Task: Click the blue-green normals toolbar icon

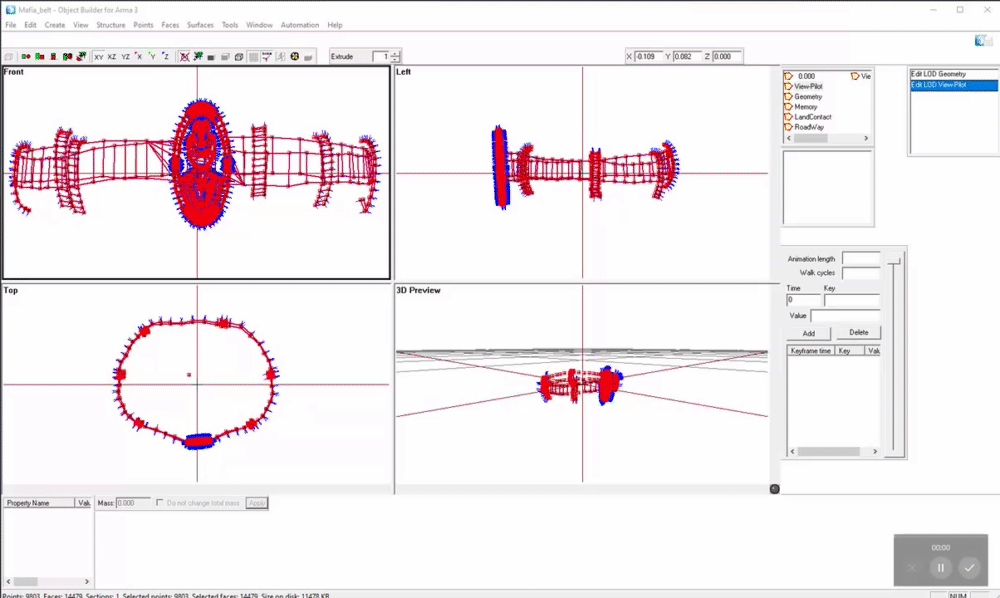Action: (x=198, y=57)
